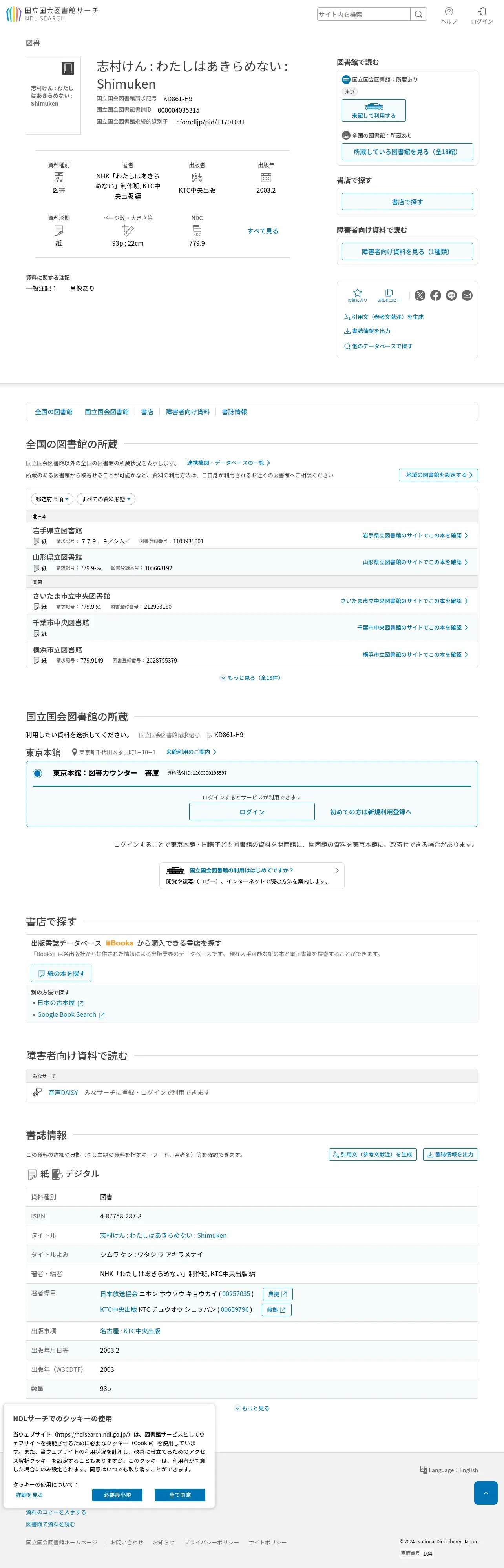This screenshot has height=1568, width=504.
Task: Click 紙の本を探す button
Action: (62, 973)
